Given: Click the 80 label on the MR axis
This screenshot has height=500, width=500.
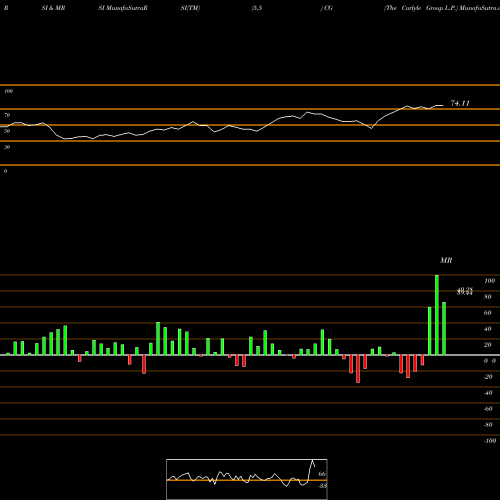Looking at the screenshot, I should [x=488, y=297].
